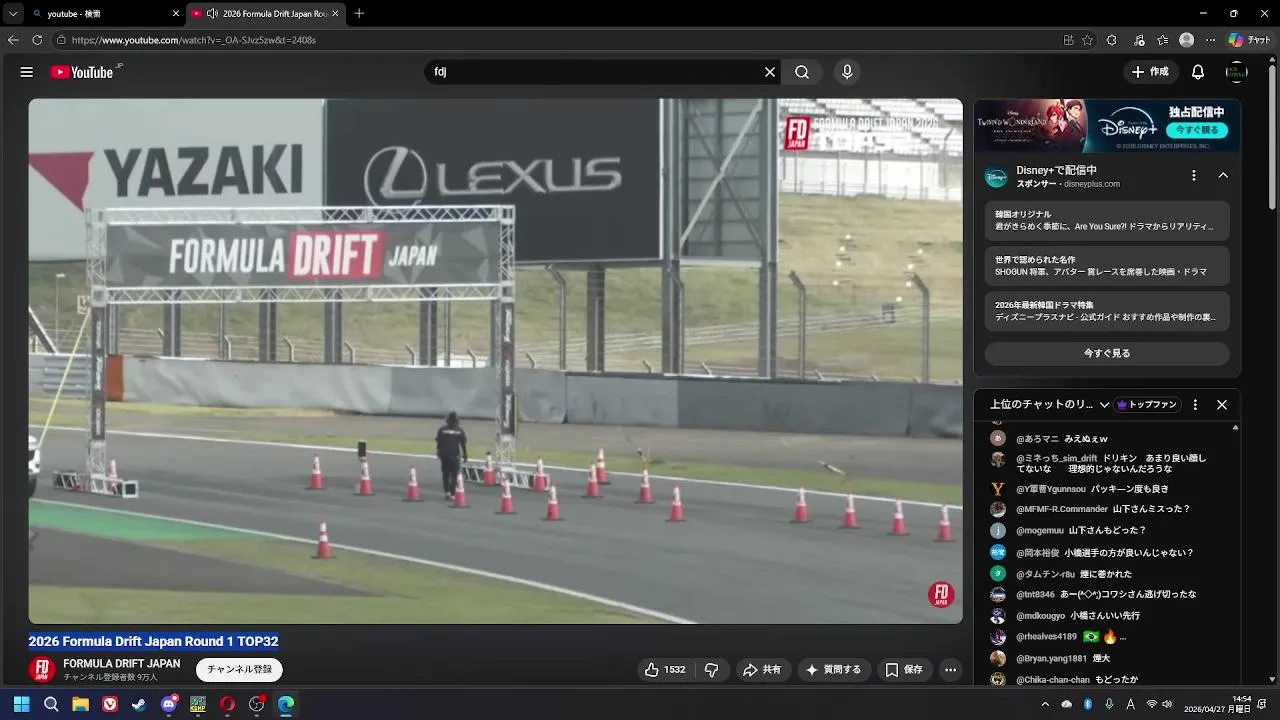Open Disney+ ad banner image
The height and width of the screenshot is (720, 1280).
[1107, 125]
